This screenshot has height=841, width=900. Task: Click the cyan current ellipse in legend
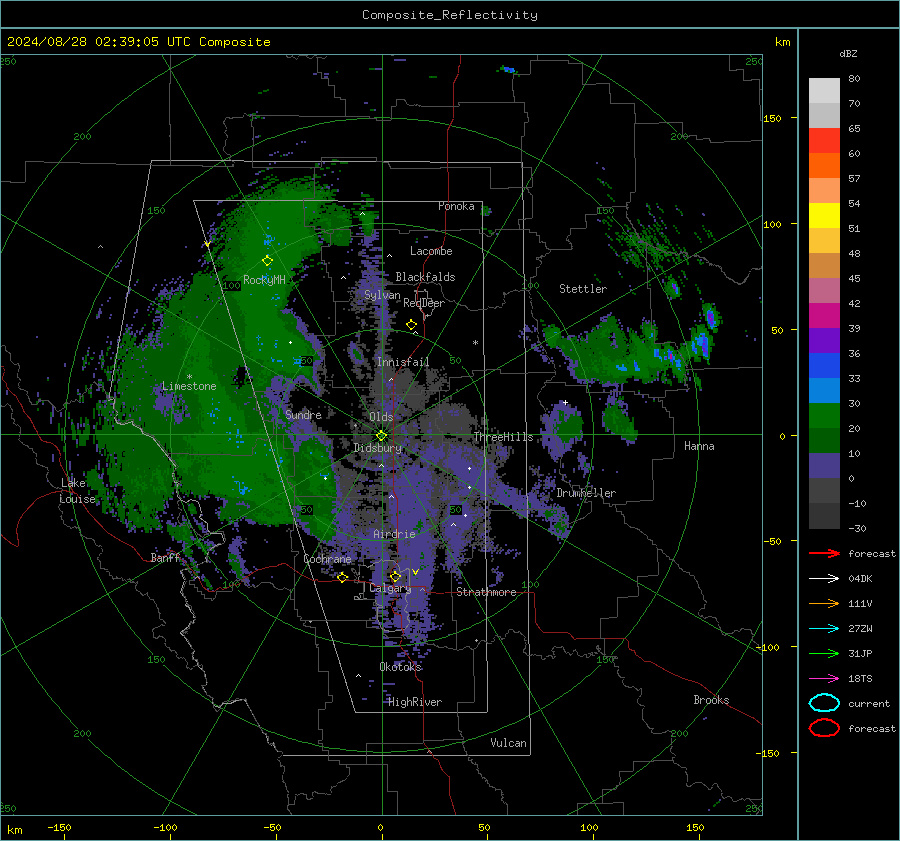[x=824, y=703]
